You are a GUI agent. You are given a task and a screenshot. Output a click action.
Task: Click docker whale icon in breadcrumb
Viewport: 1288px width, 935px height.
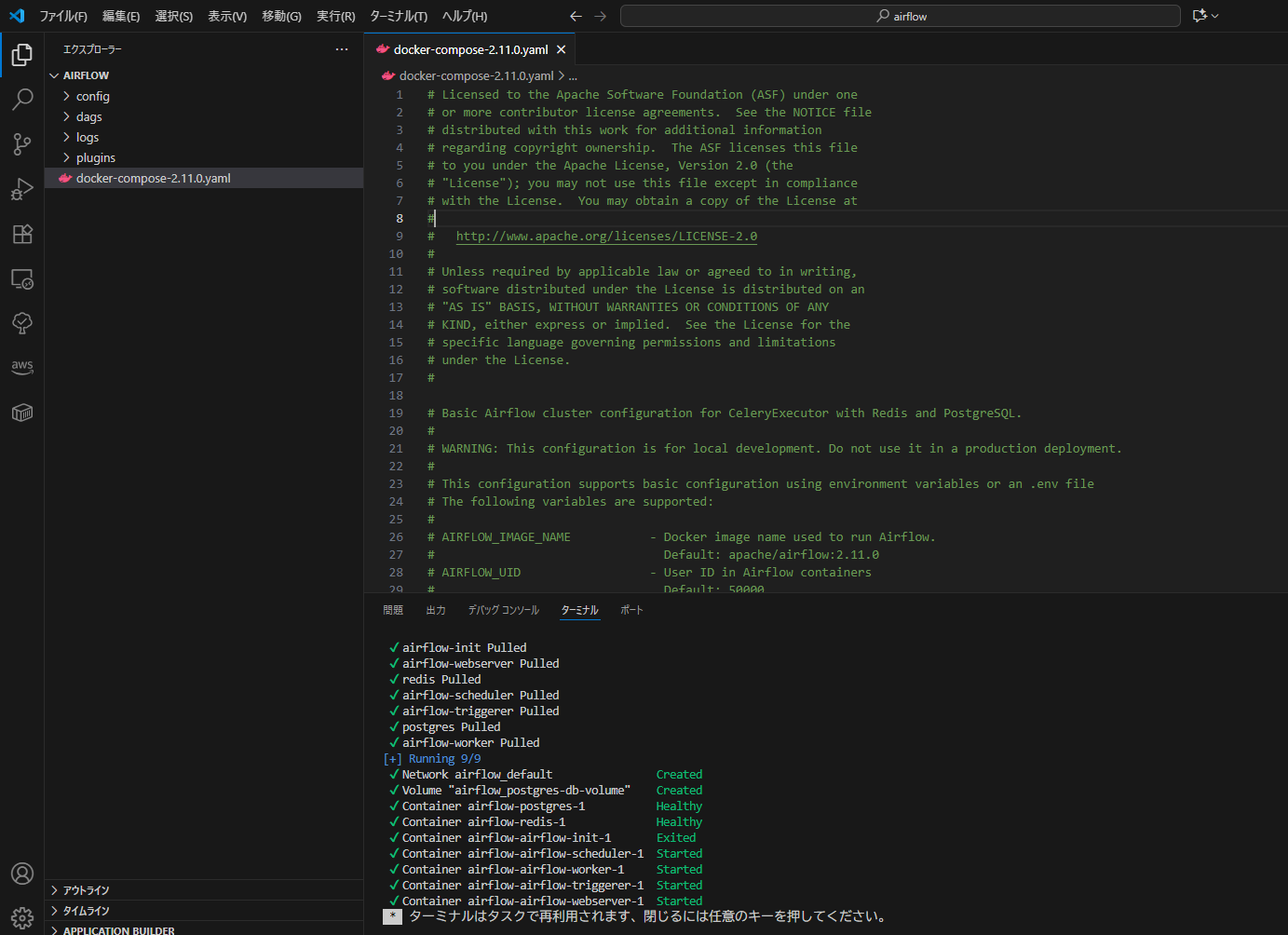[388, 76]
